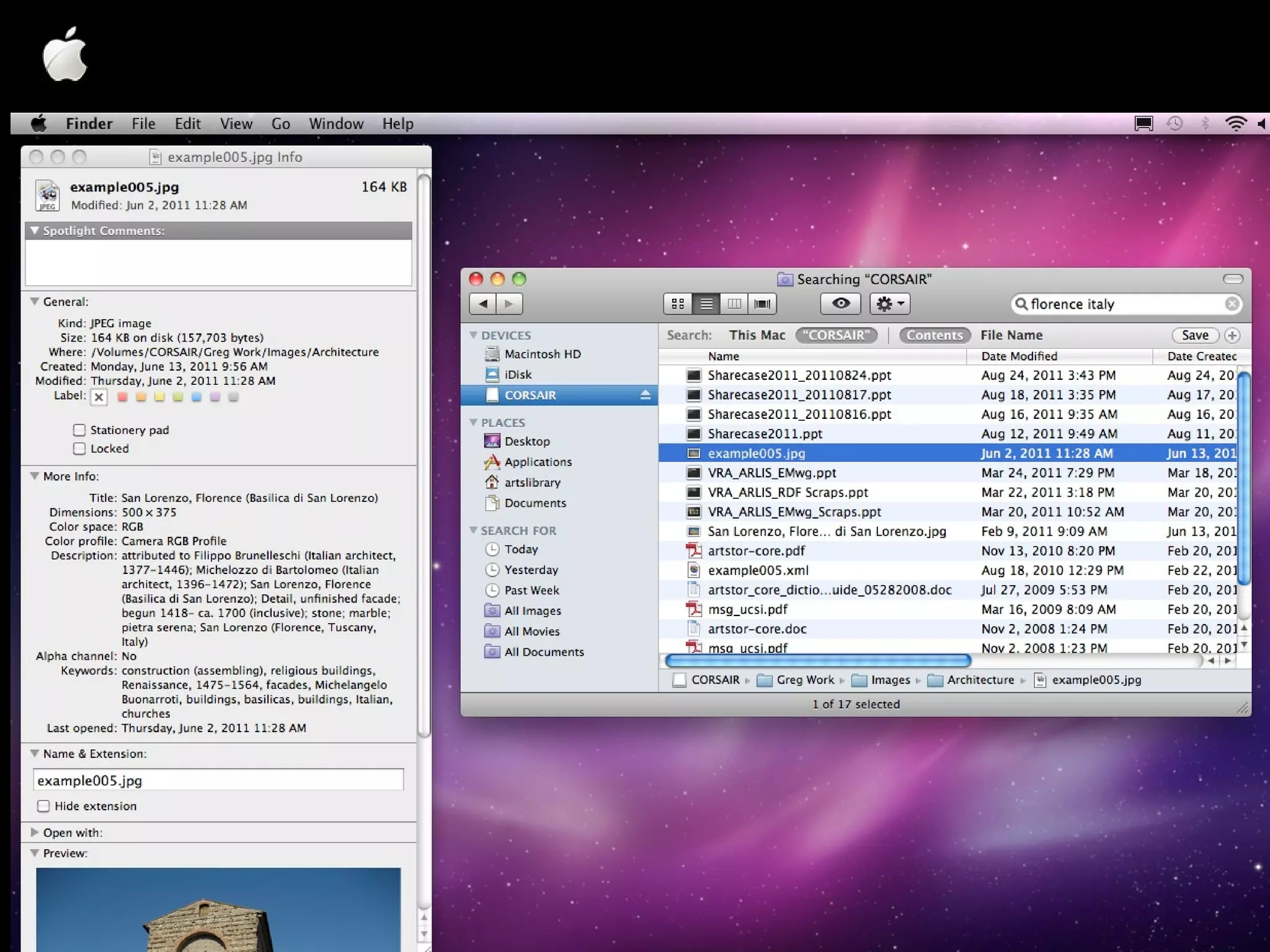Click the Finder back arrow
Image resolution: width=1270 pixels, height=952 pixels.
click(483, 304)
